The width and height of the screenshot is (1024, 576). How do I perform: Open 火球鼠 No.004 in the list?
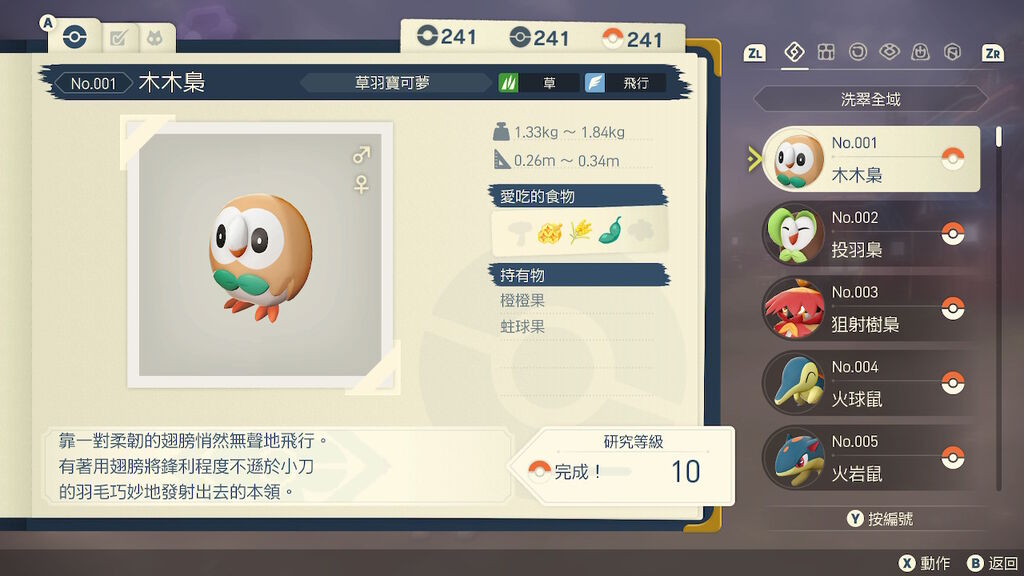(x=871, y=383)
